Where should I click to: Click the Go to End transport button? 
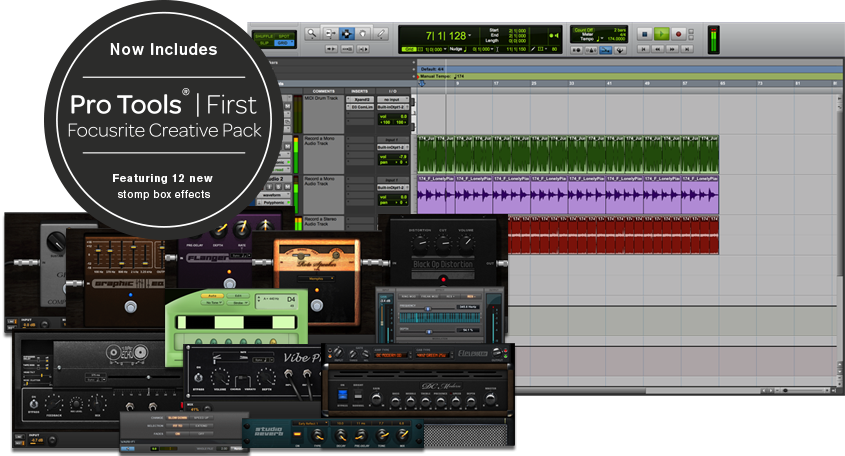click(687, 49)
